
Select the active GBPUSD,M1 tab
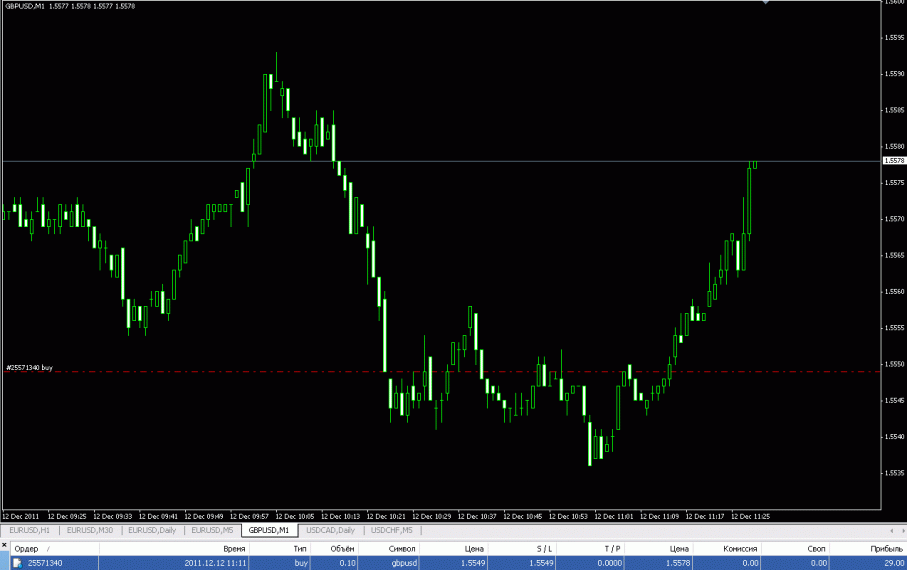[x=270, y=530]
